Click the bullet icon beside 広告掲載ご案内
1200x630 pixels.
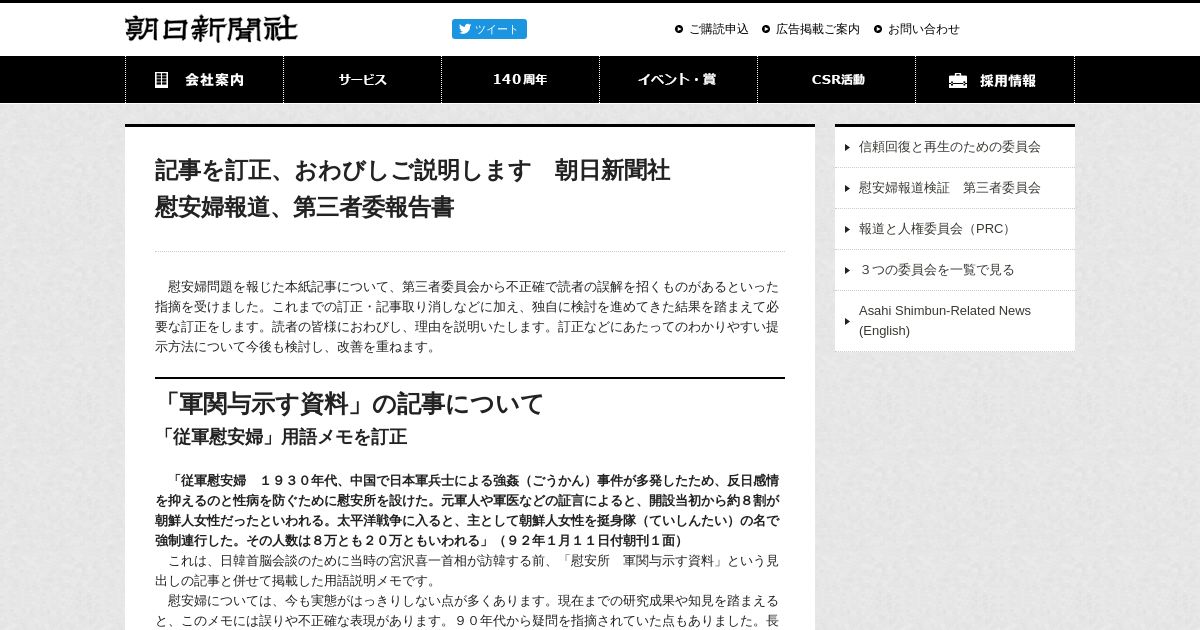coord(766,29)
